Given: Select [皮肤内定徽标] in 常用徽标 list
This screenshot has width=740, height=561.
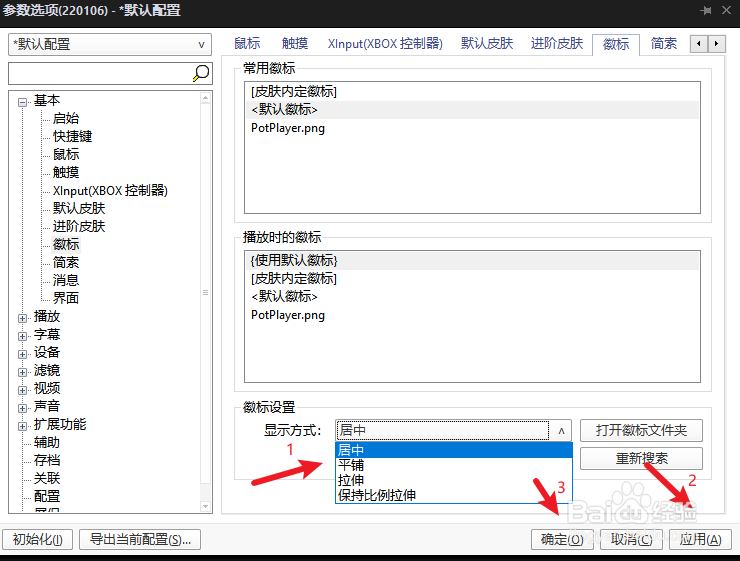Looking at the screenshot, I should (x=472, y=92).
